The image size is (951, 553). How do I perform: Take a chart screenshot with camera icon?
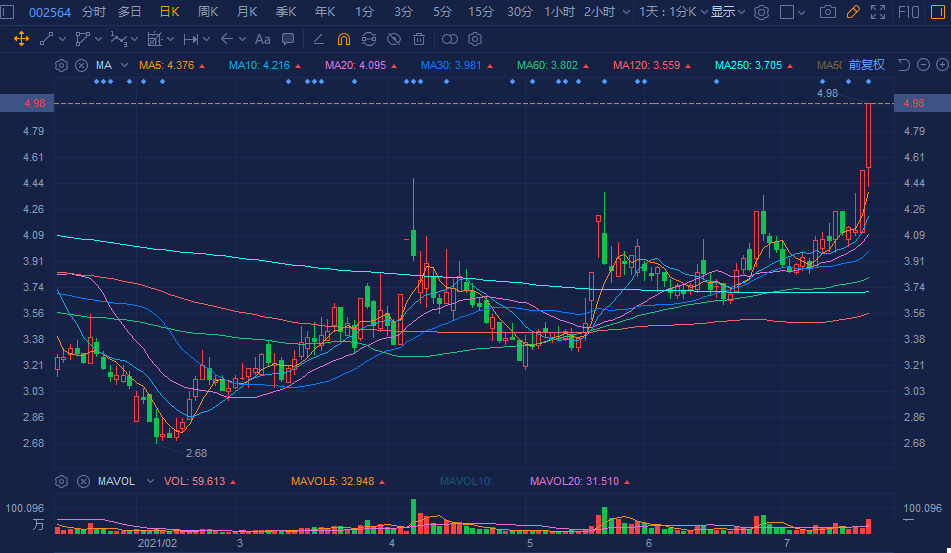pyautogui.click(x=827, y=12)
